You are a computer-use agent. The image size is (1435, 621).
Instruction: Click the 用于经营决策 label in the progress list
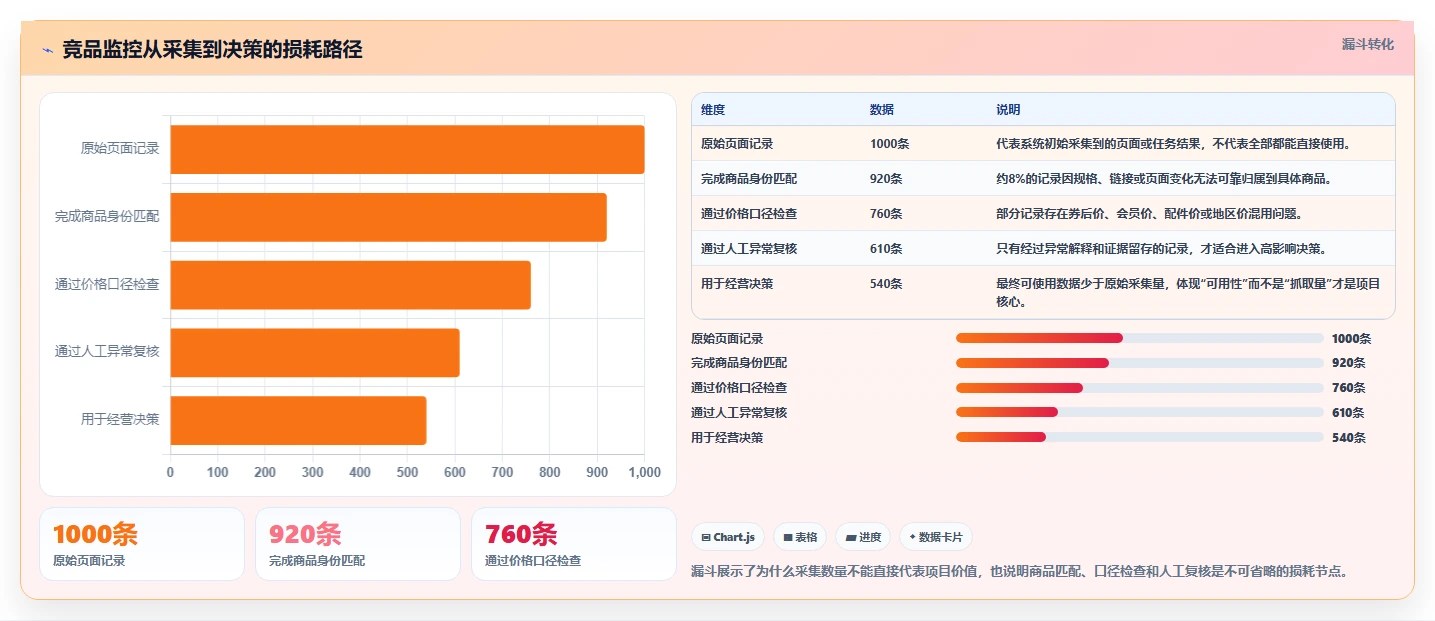727,437
